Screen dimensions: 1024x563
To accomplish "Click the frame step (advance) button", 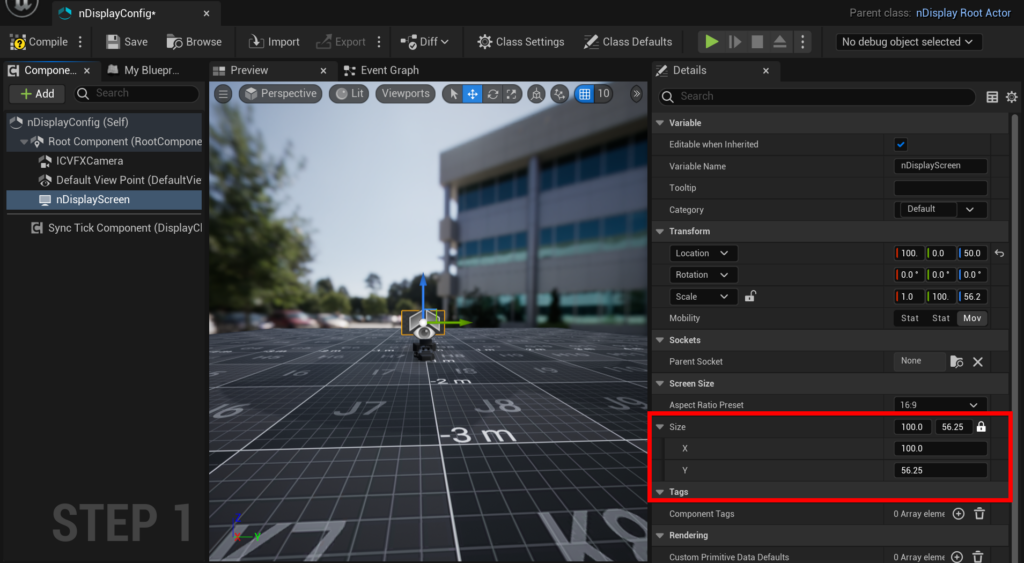I will click(735, 42).
